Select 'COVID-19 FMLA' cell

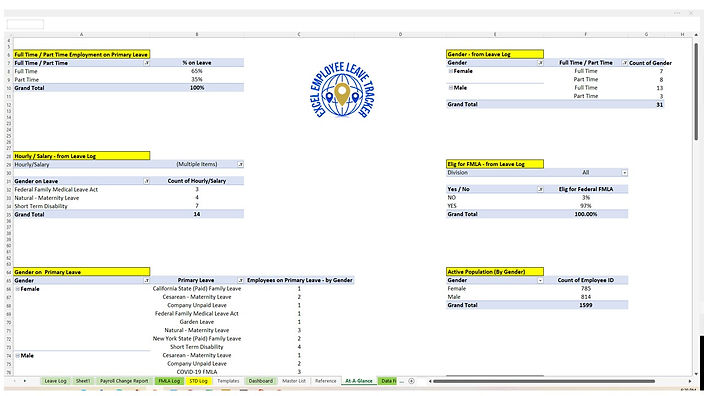pyautogui.click(x=197, y=372)
